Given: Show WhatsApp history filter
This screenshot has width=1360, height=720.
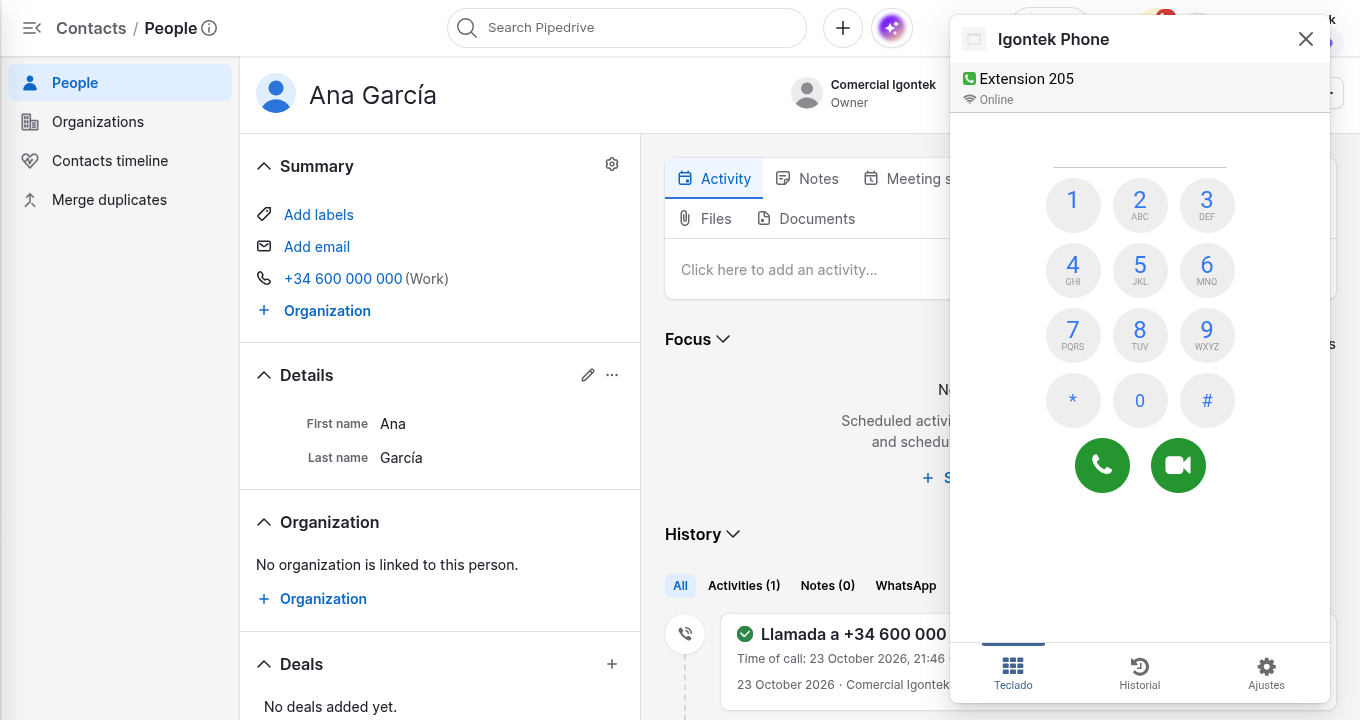Looking at the screenshot, I should pyautogui.click(x=906, y=585).
